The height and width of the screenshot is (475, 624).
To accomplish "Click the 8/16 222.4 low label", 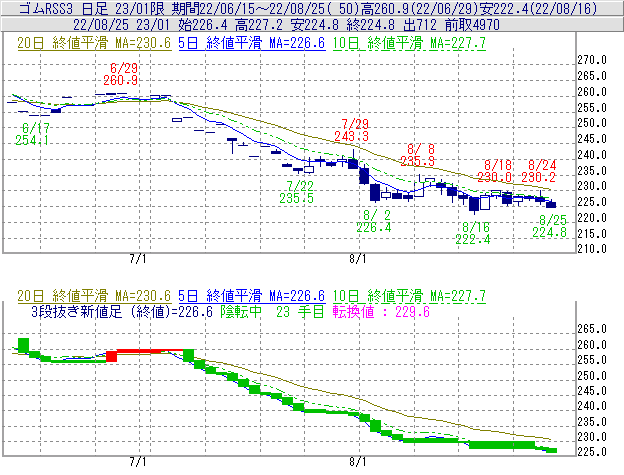I will (x=473, y=233).
